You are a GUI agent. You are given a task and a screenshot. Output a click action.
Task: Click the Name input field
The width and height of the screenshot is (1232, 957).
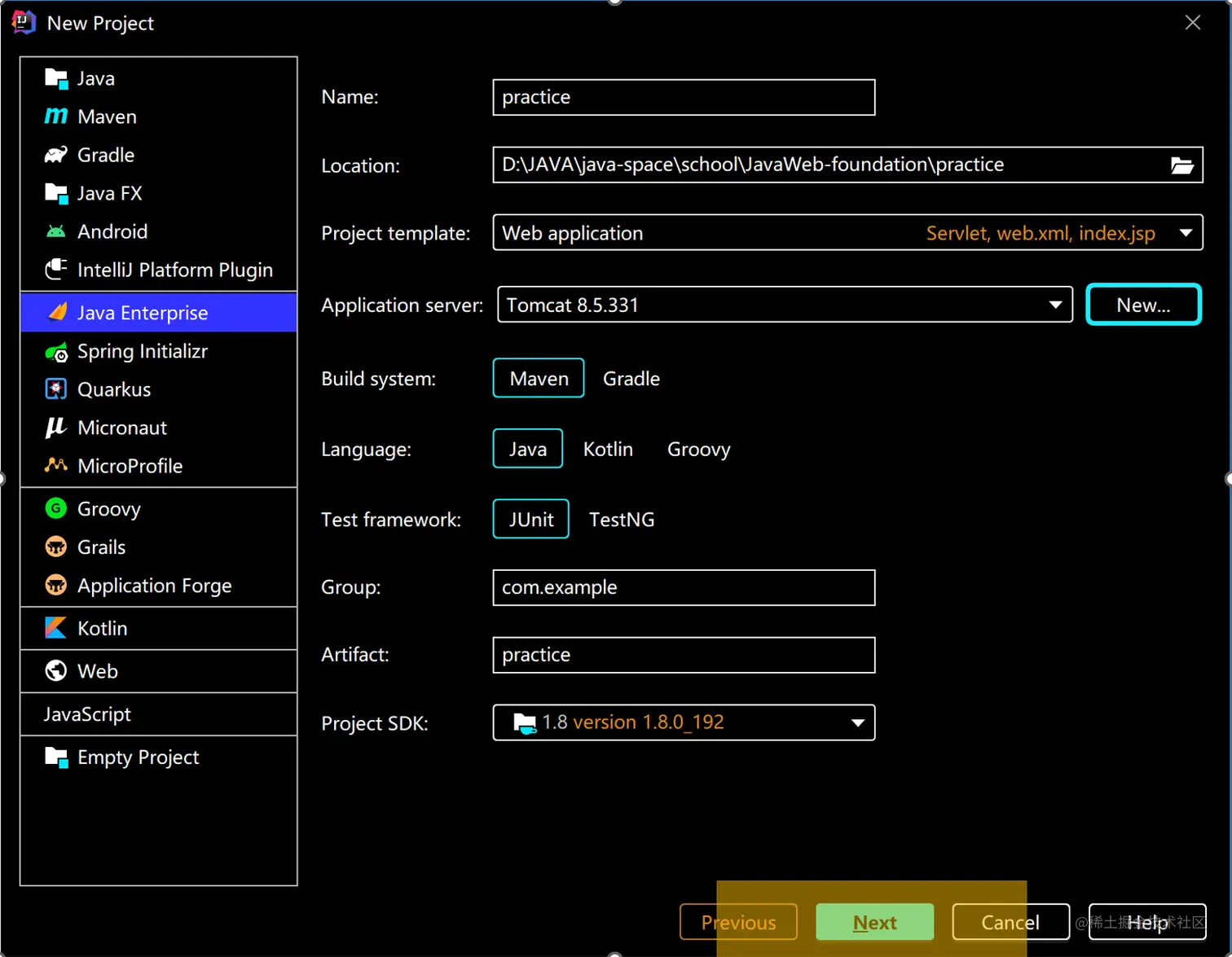pos(684,97)
